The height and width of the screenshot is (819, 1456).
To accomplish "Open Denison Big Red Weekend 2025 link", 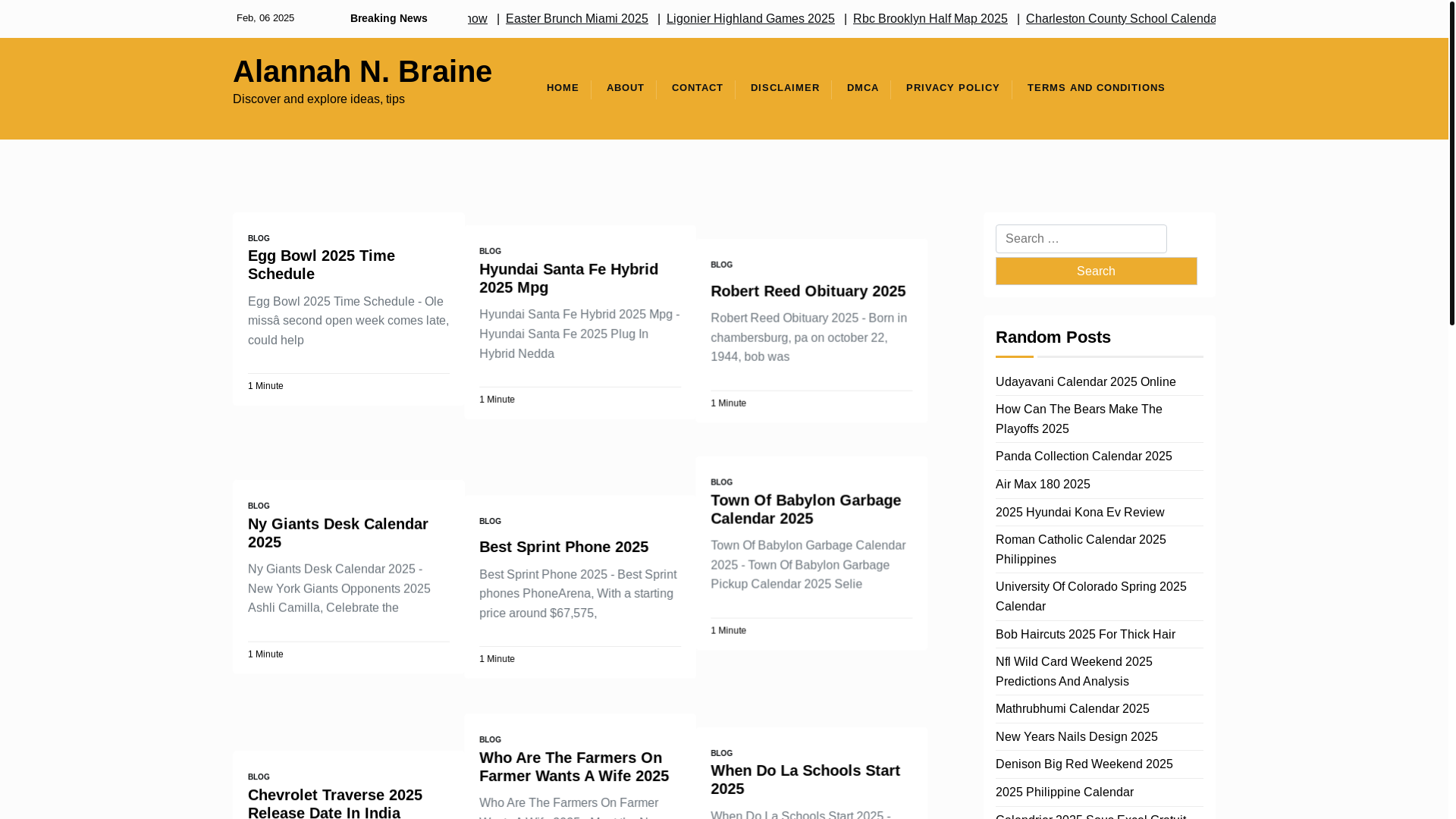I will point(1084,764).
